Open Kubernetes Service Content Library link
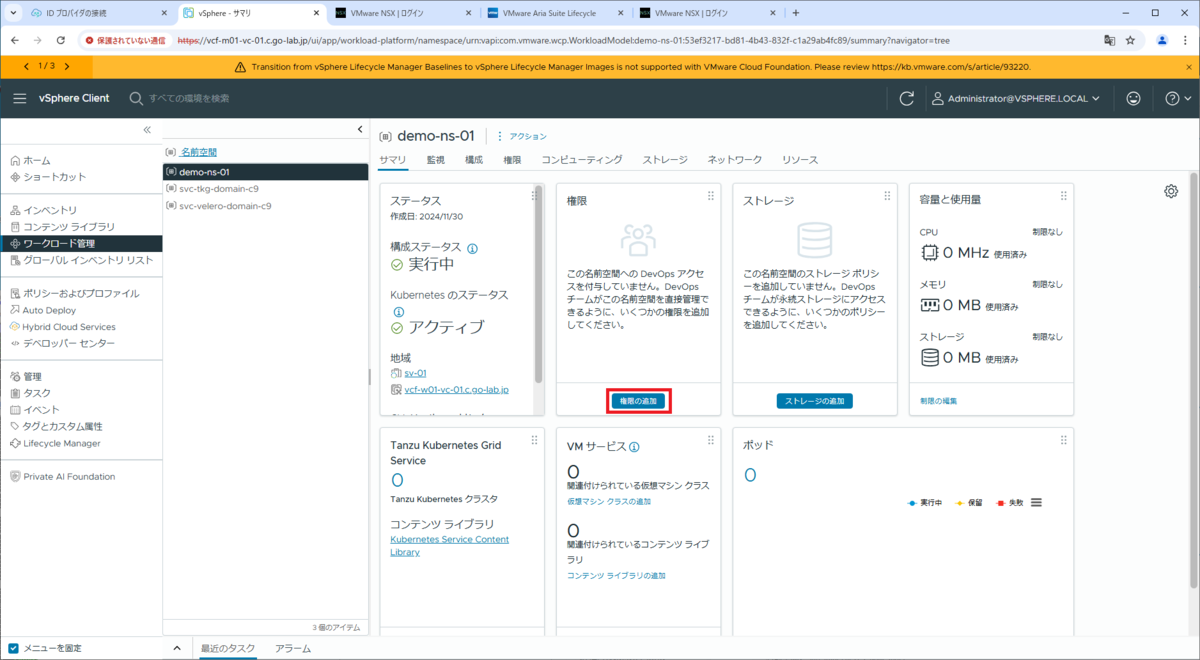 click(449, 545)
